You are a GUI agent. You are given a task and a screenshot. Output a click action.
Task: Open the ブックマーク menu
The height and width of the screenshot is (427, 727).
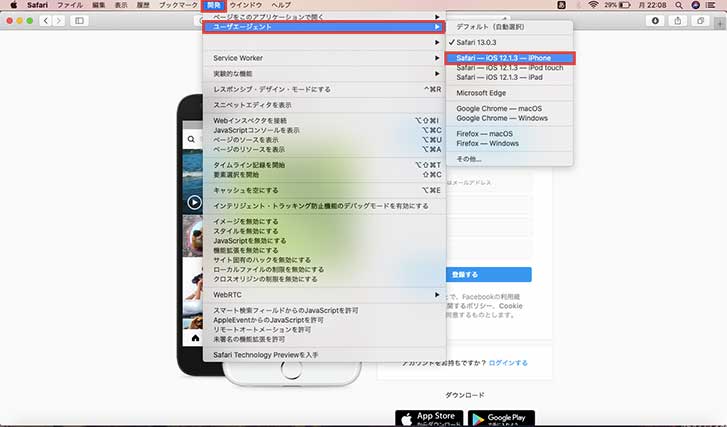click(x=178, y=5)
